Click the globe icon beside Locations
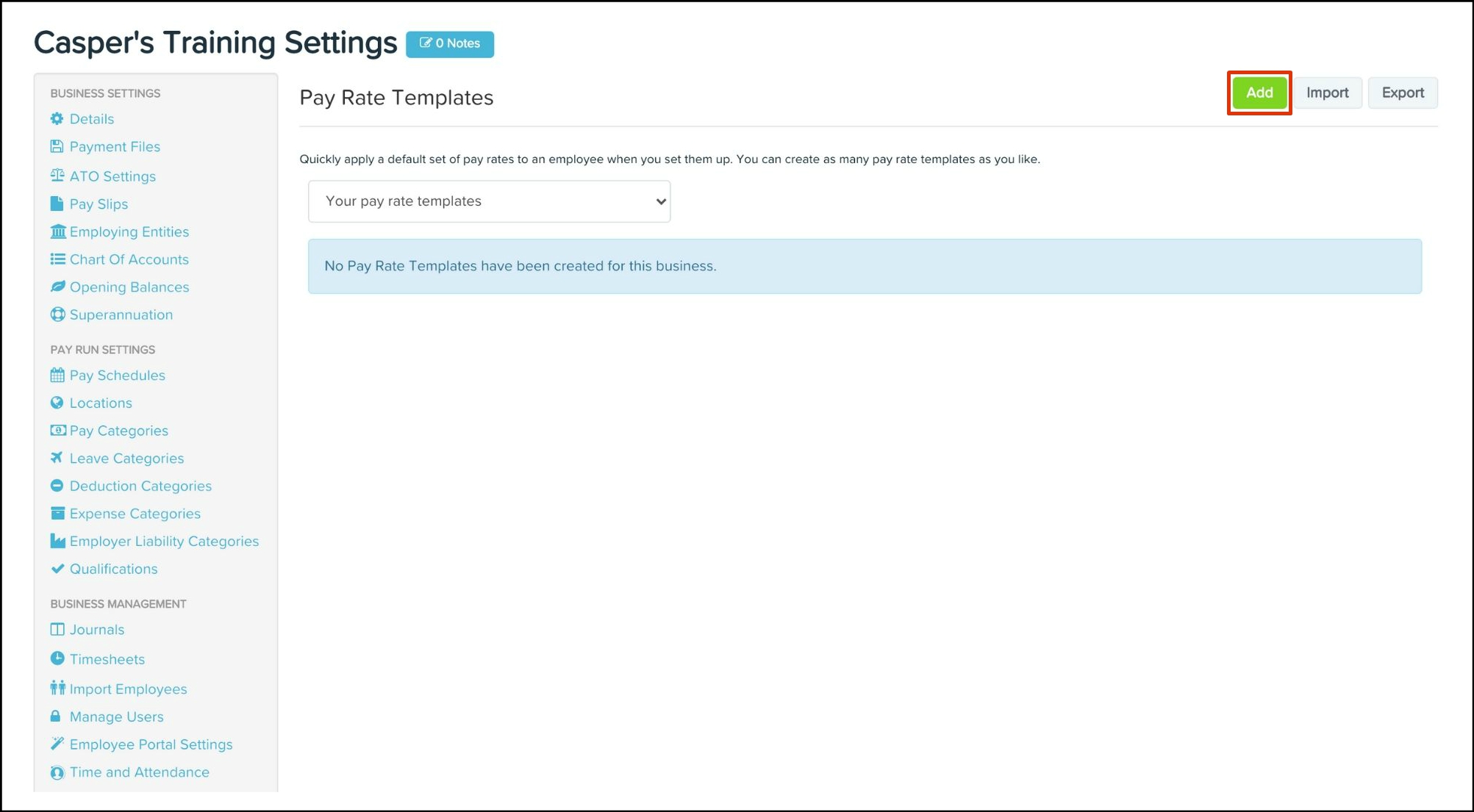Screen dimensions: 1474x812 pos(57,403)
